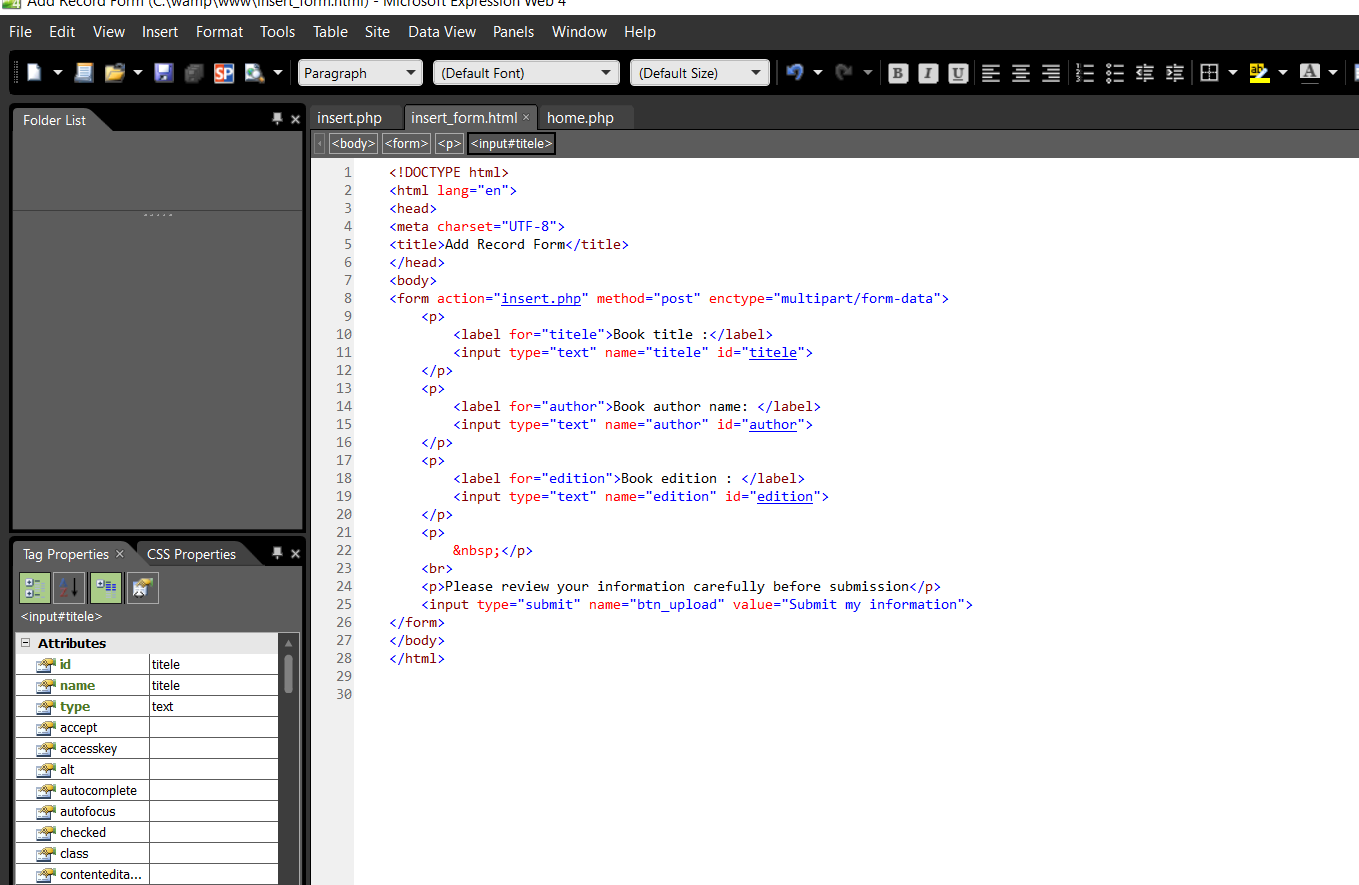
Task: Toggle Italic formatting
Action: (x=928, y=73)
